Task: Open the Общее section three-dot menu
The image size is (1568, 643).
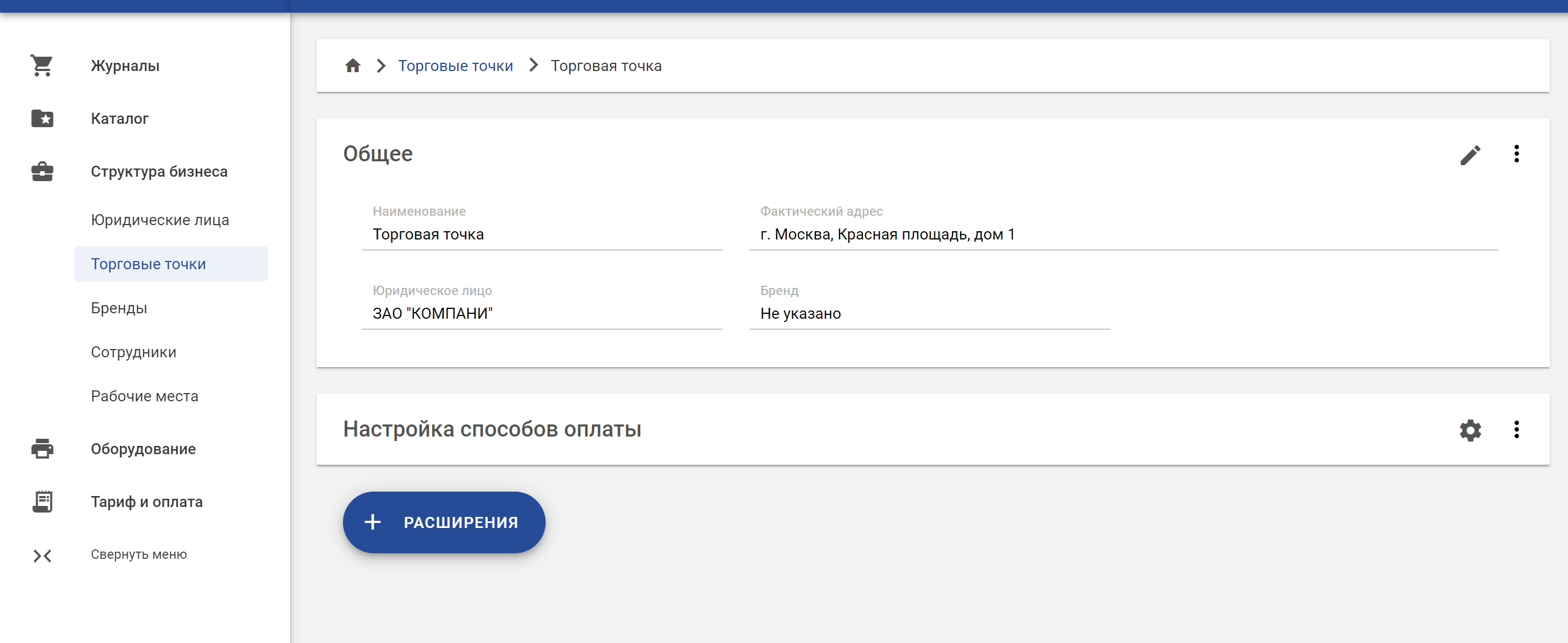Action: [1516, 154]
